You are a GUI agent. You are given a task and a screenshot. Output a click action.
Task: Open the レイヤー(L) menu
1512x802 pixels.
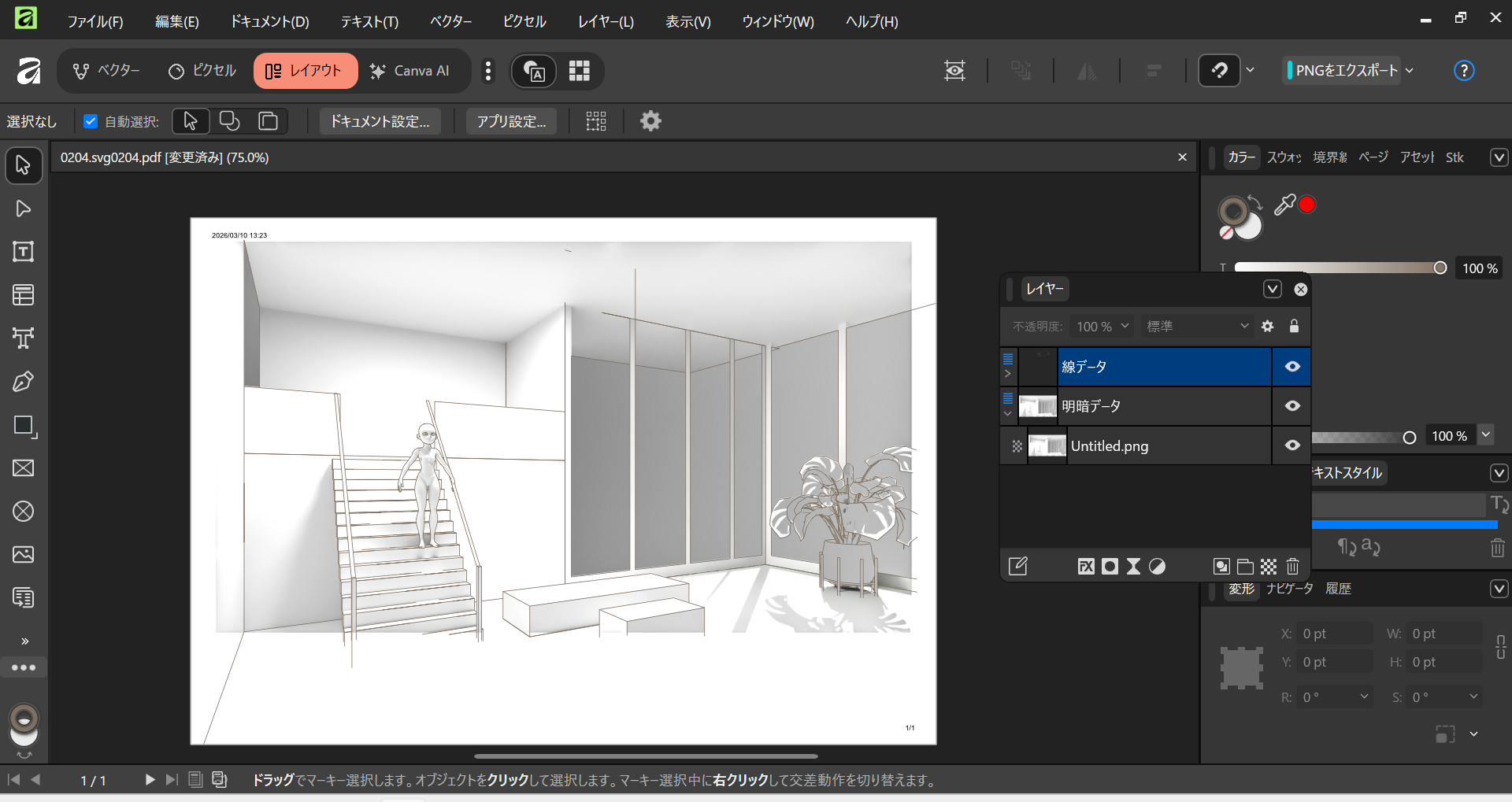(x=605, y=22)
